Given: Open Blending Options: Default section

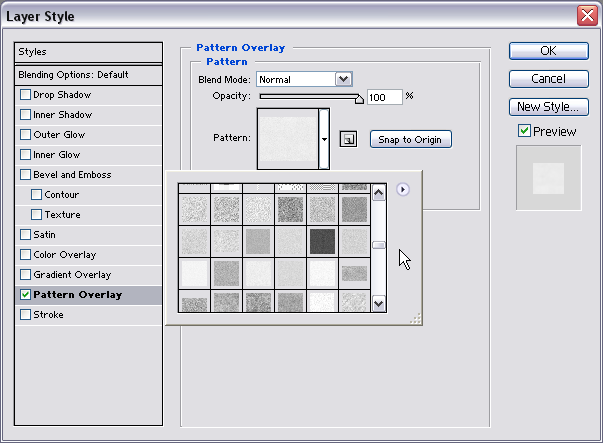Looking at the screenshot, I should (x=88, y=75).
